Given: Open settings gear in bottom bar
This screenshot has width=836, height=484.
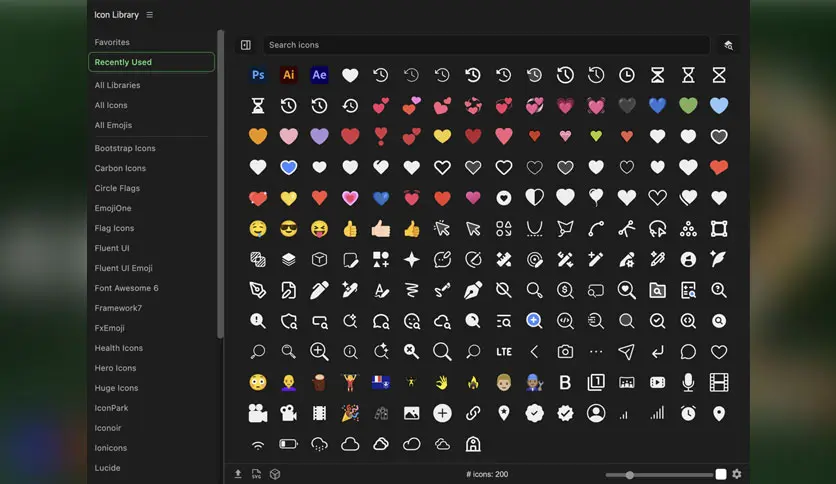Looking at the screenshot, I should pyautogui.click(x=737, y=474).
